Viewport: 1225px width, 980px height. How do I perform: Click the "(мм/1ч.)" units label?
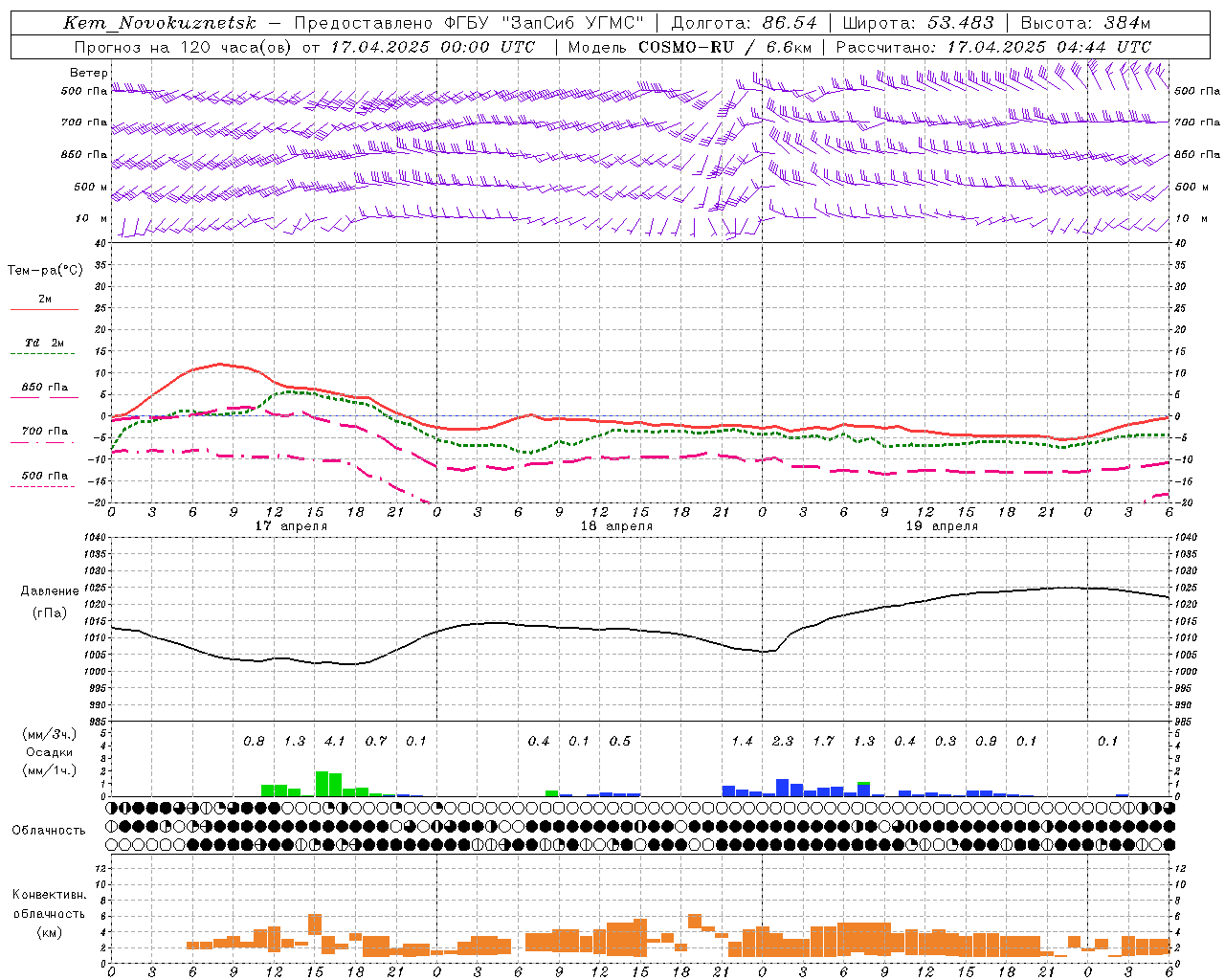[x=50, y=770]
